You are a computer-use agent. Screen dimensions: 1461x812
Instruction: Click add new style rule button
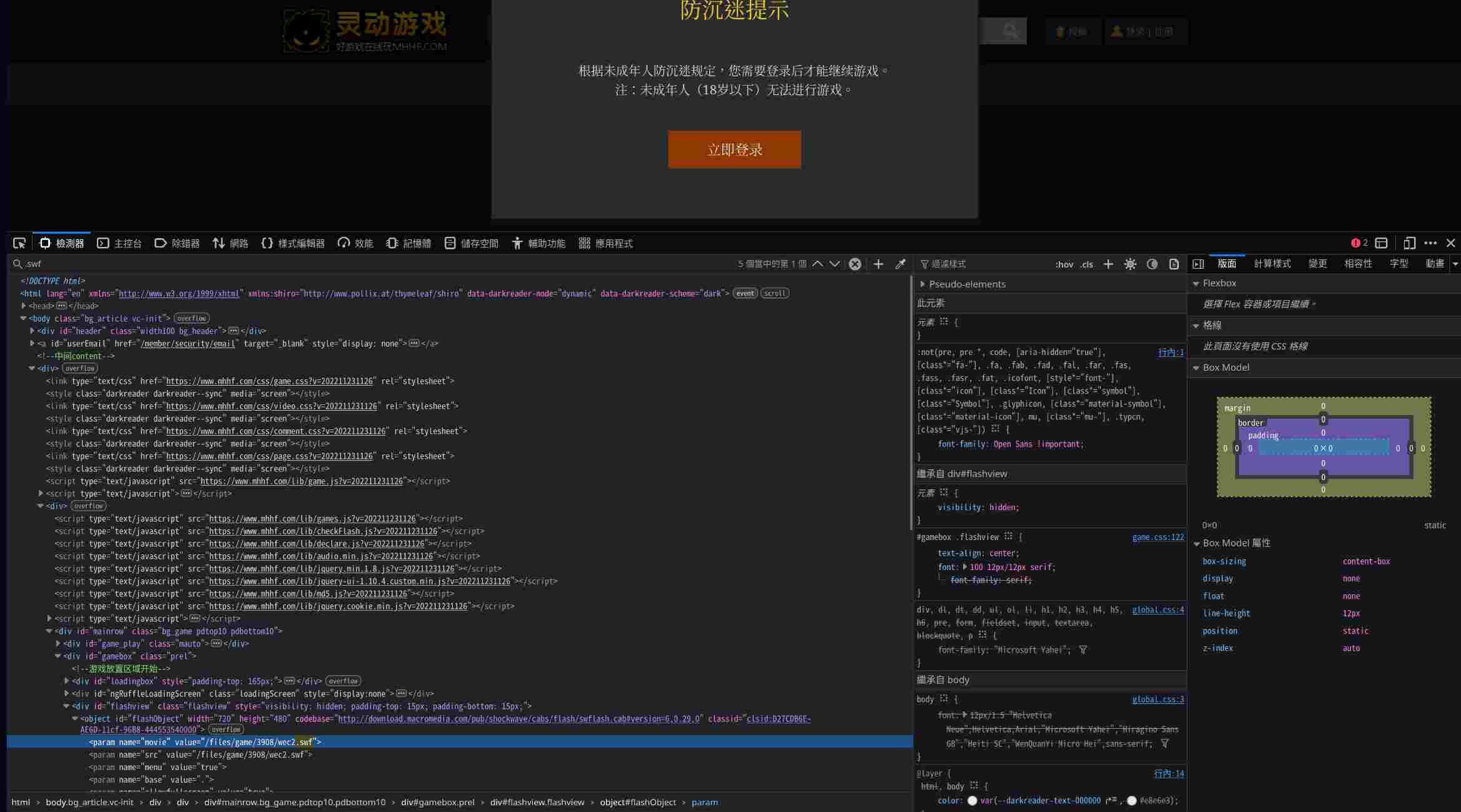coord(1108,264)
